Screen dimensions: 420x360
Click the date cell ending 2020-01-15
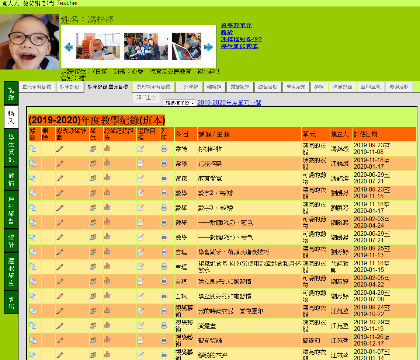pyautogui.click(x=384, y=266)
